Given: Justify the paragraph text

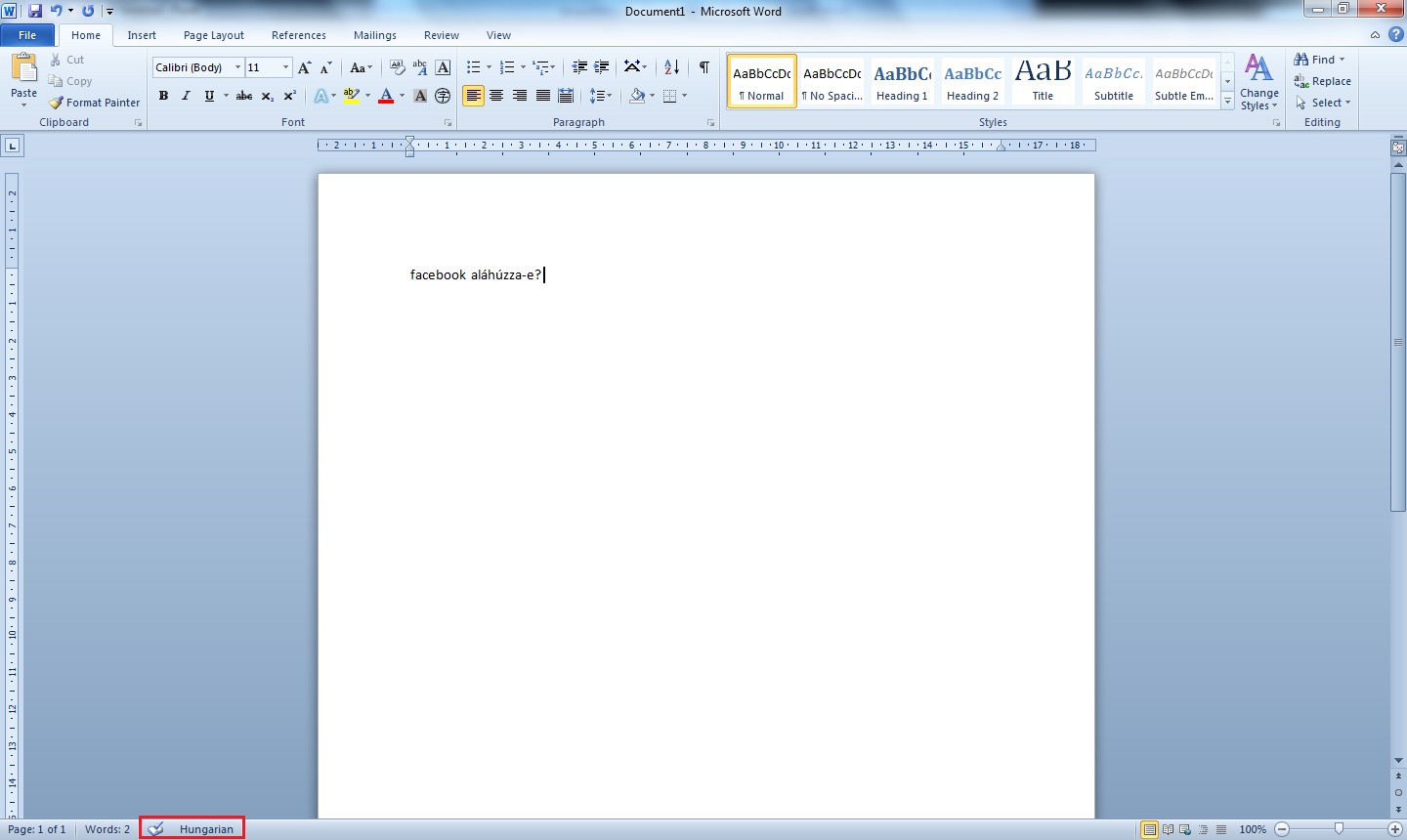Looking at the screenshot, I should click(543, 96).
